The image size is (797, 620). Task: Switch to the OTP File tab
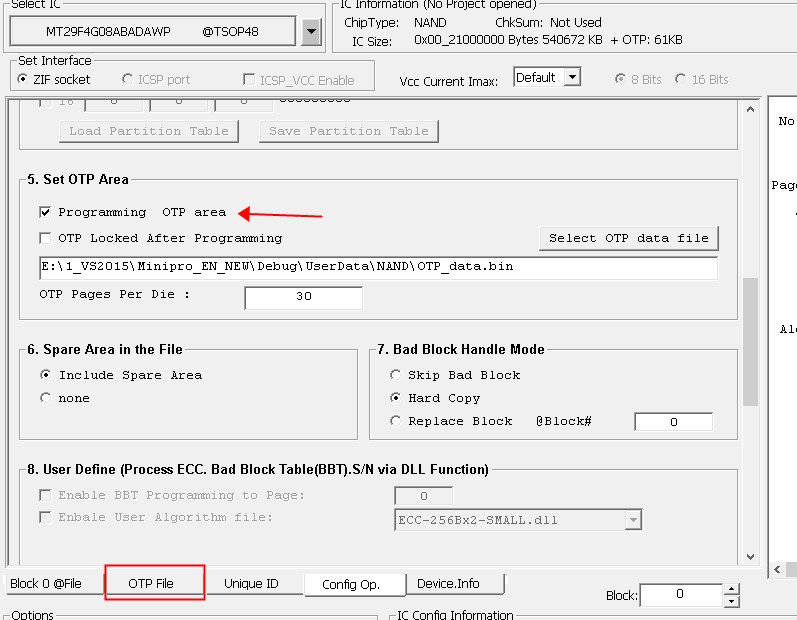(151, 583)
